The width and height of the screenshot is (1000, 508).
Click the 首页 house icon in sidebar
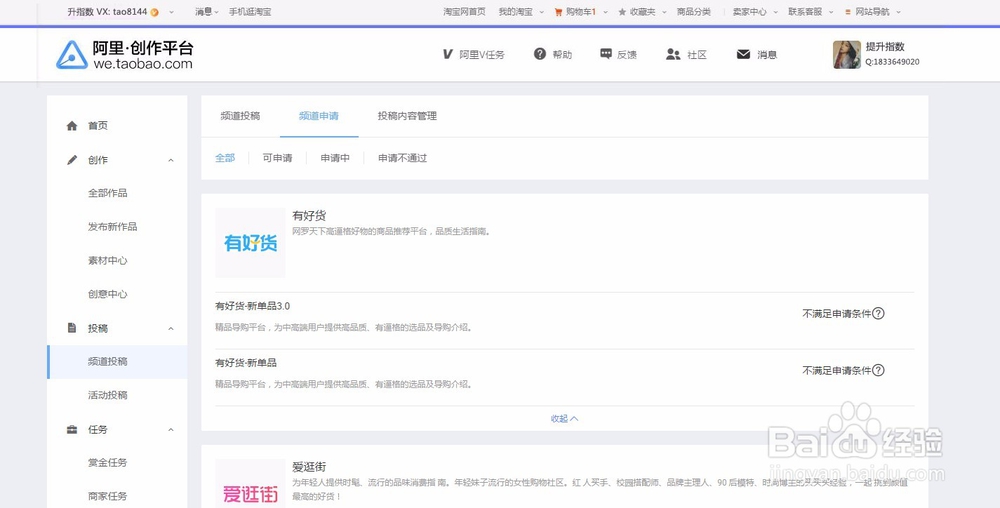(x=72, y=126)
